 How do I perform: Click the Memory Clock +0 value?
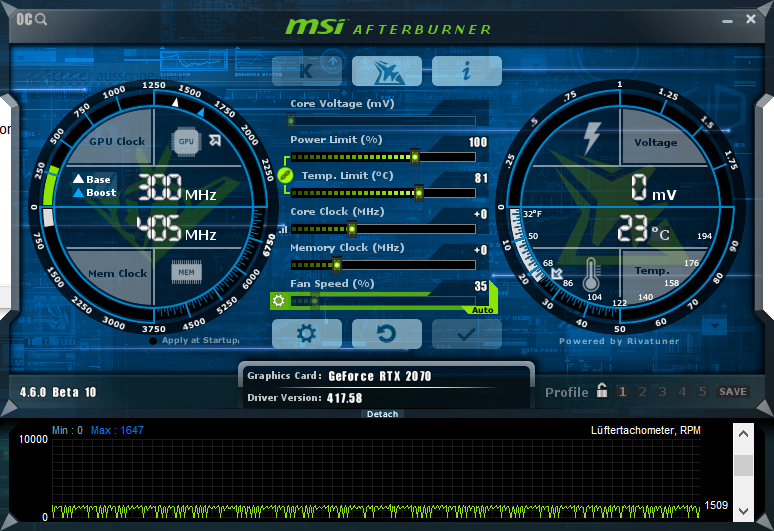coord(480,250)
